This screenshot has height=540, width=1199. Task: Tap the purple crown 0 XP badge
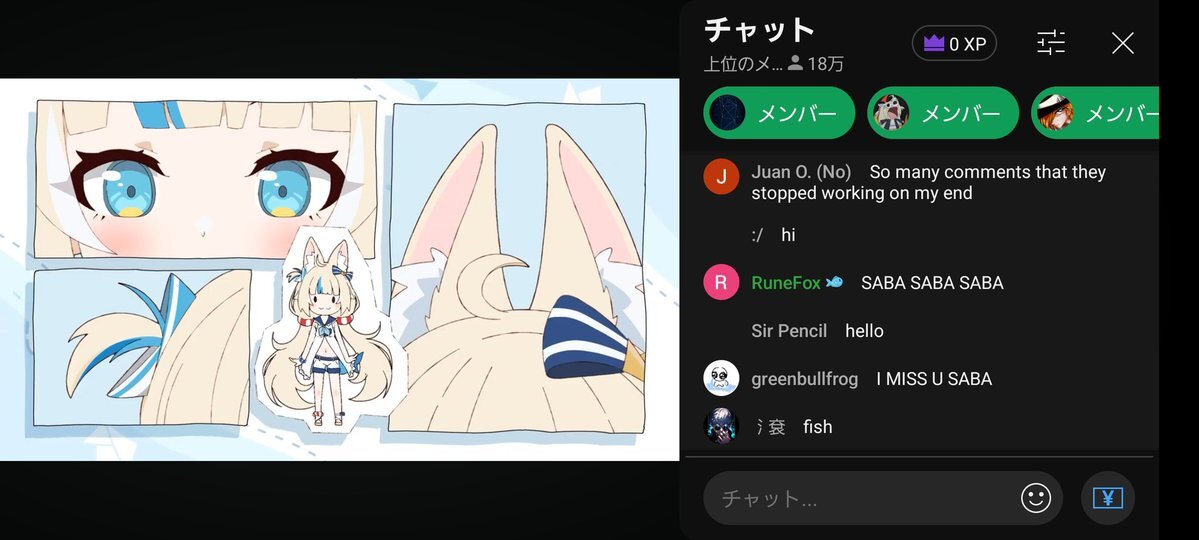point(954,44)
